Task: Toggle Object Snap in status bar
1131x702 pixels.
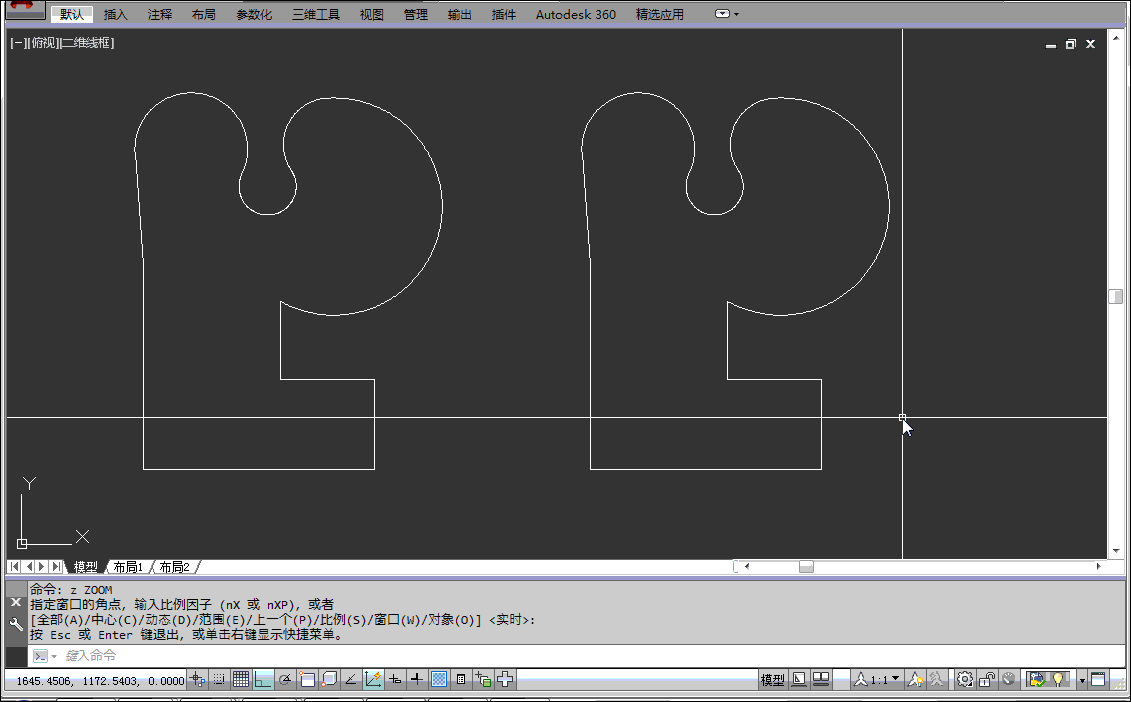Action: pyautogui.click(x=307, y=679)
